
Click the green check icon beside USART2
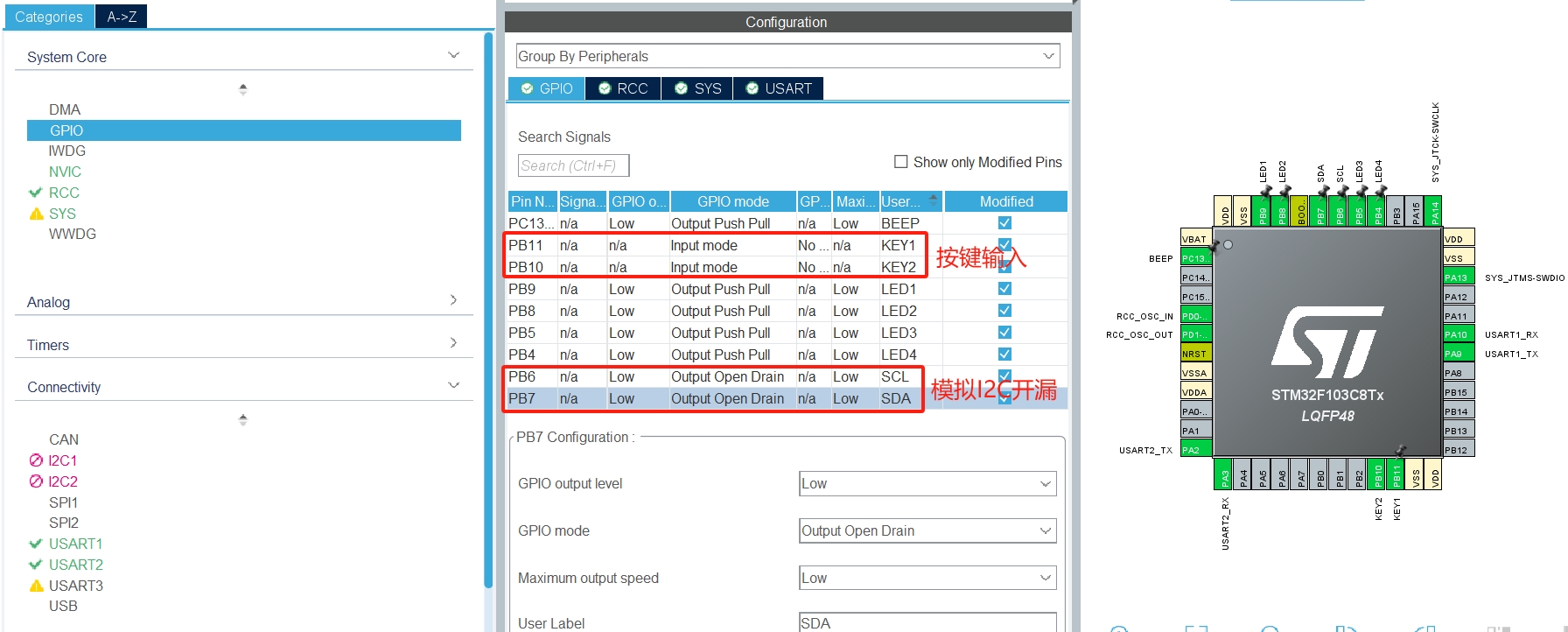[36, 565]
